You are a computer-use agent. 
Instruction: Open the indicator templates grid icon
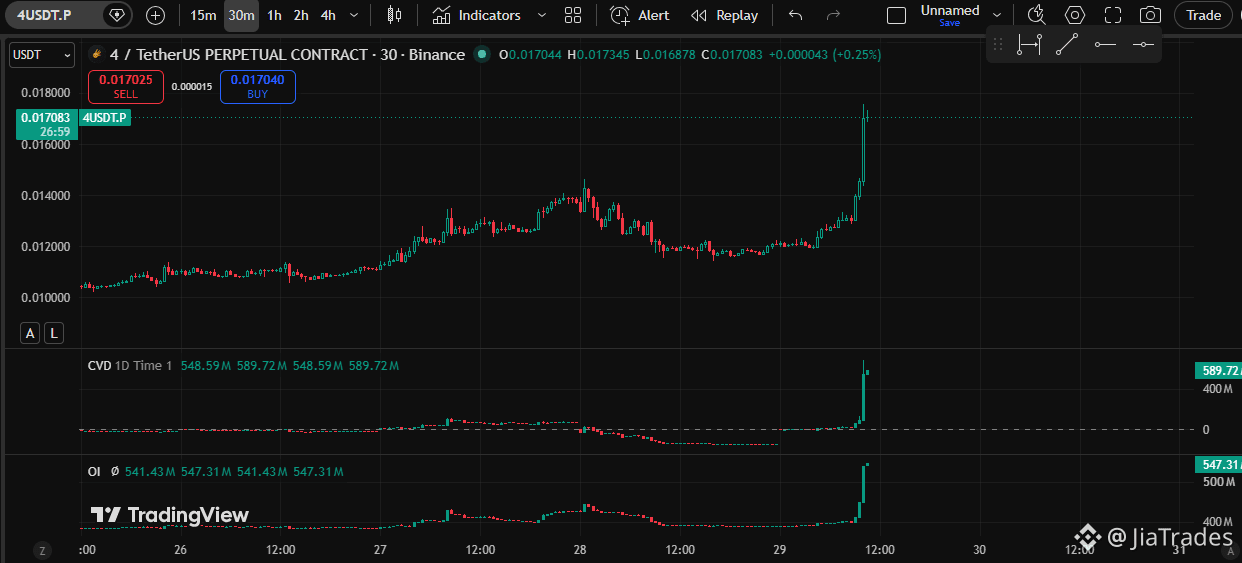[573, 15]
